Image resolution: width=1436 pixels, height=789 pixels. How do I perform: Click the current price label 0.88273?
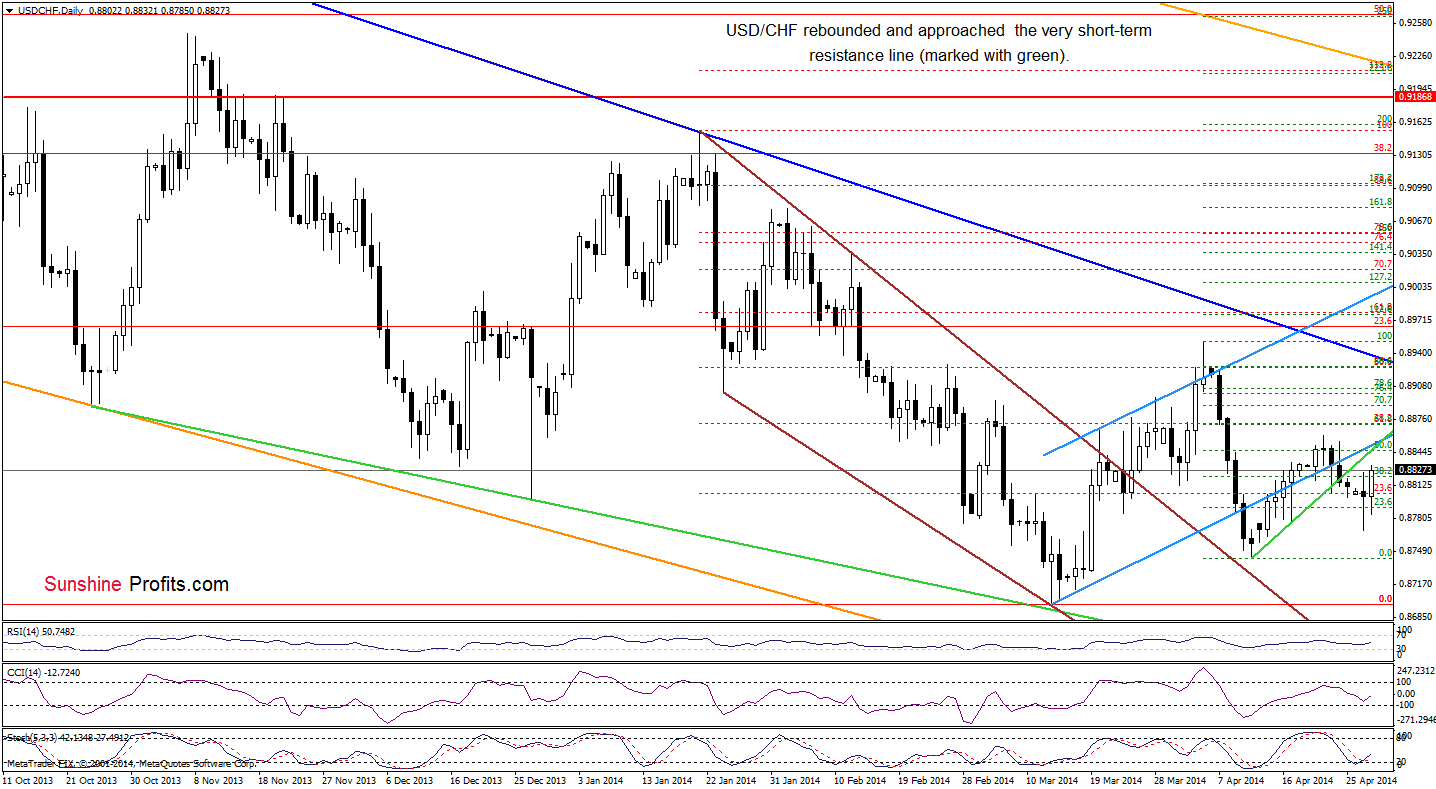[1413, 469]
